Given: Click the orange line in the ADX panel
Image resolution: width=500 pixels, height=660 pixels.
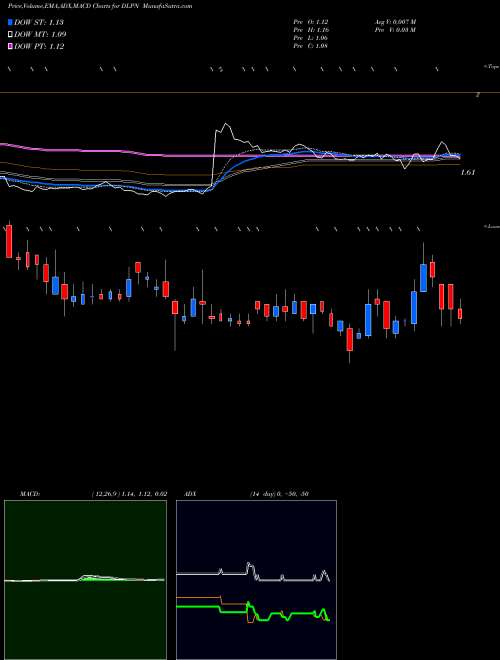Looking at the screenshot, I should [x=198, y=597].
